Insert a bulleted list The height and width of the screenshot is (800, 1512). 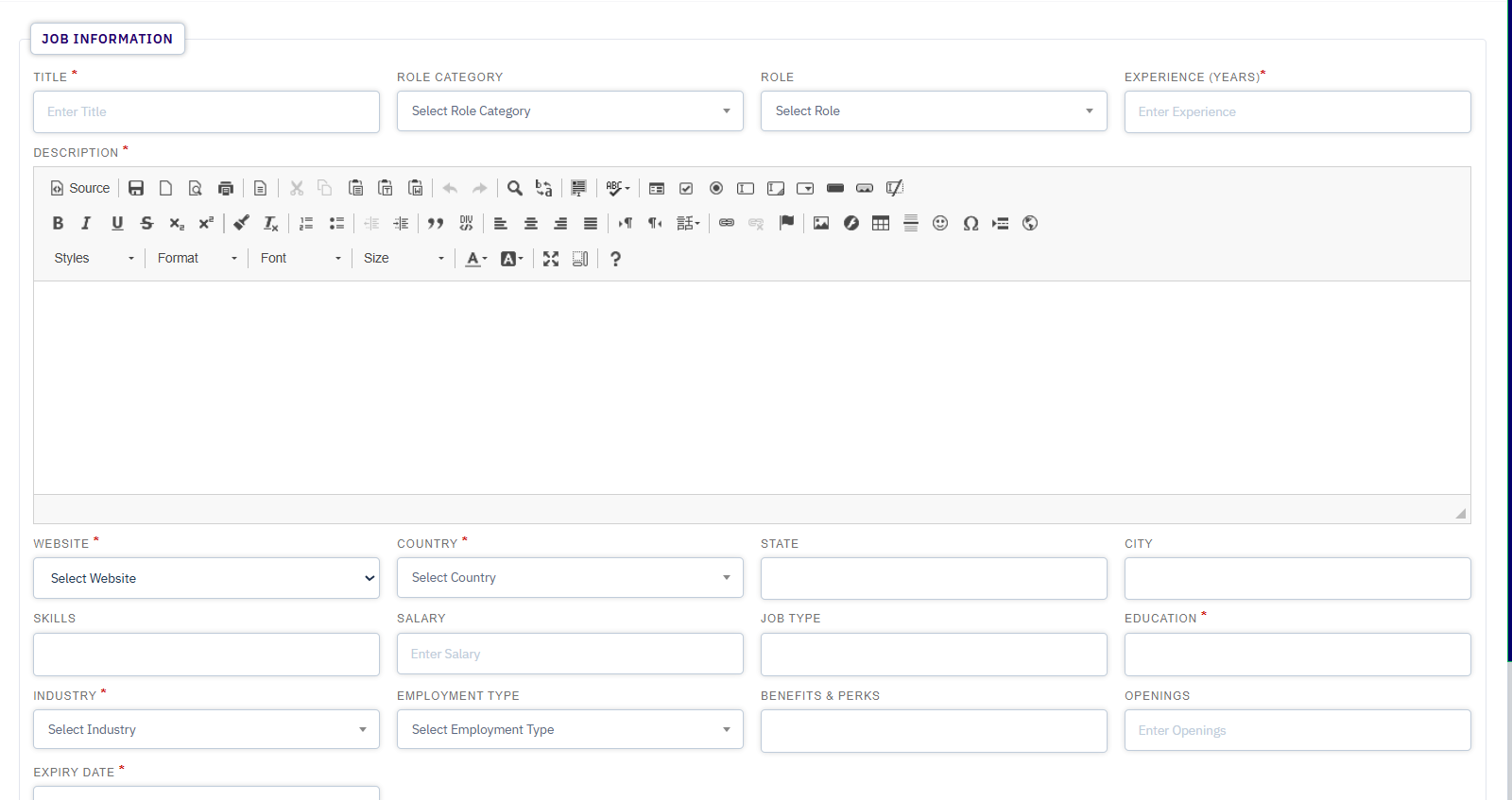pyautogui.click(x=336, y=223)
